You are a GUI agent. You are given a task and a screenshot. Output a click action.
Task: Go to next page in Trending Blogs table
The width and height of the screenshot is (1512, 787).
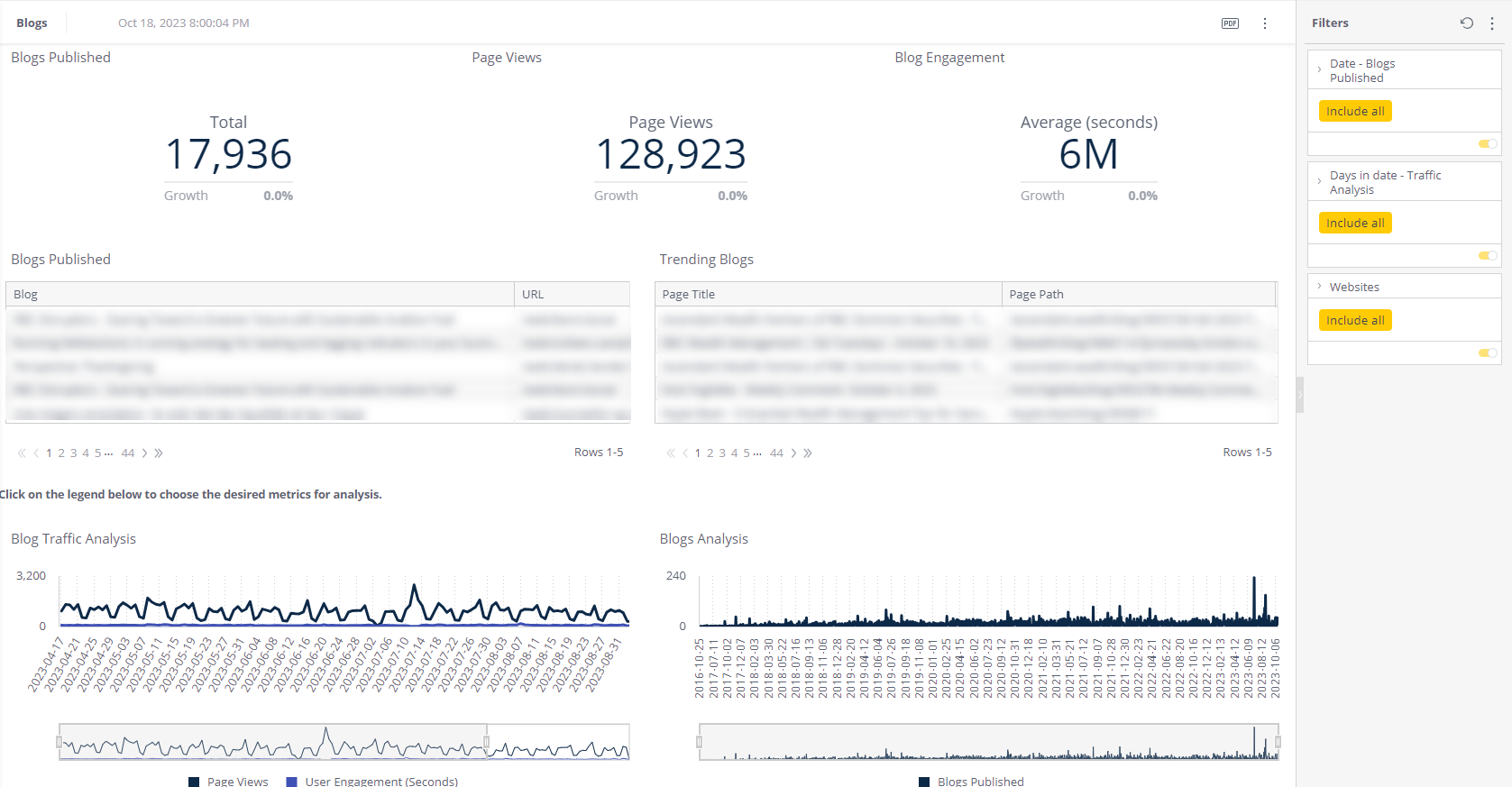793,453
